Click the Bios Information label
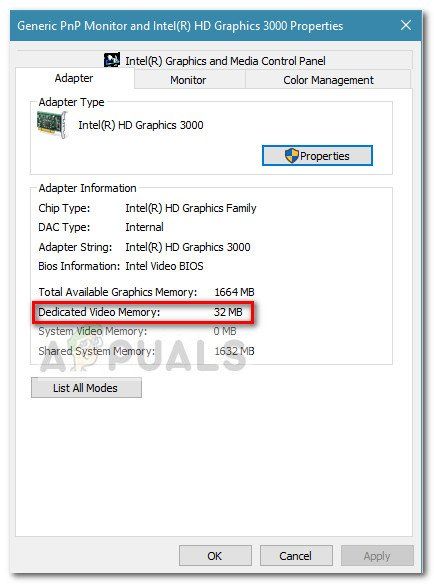This screenshot has height=584, width=434. tap(79, 266)
